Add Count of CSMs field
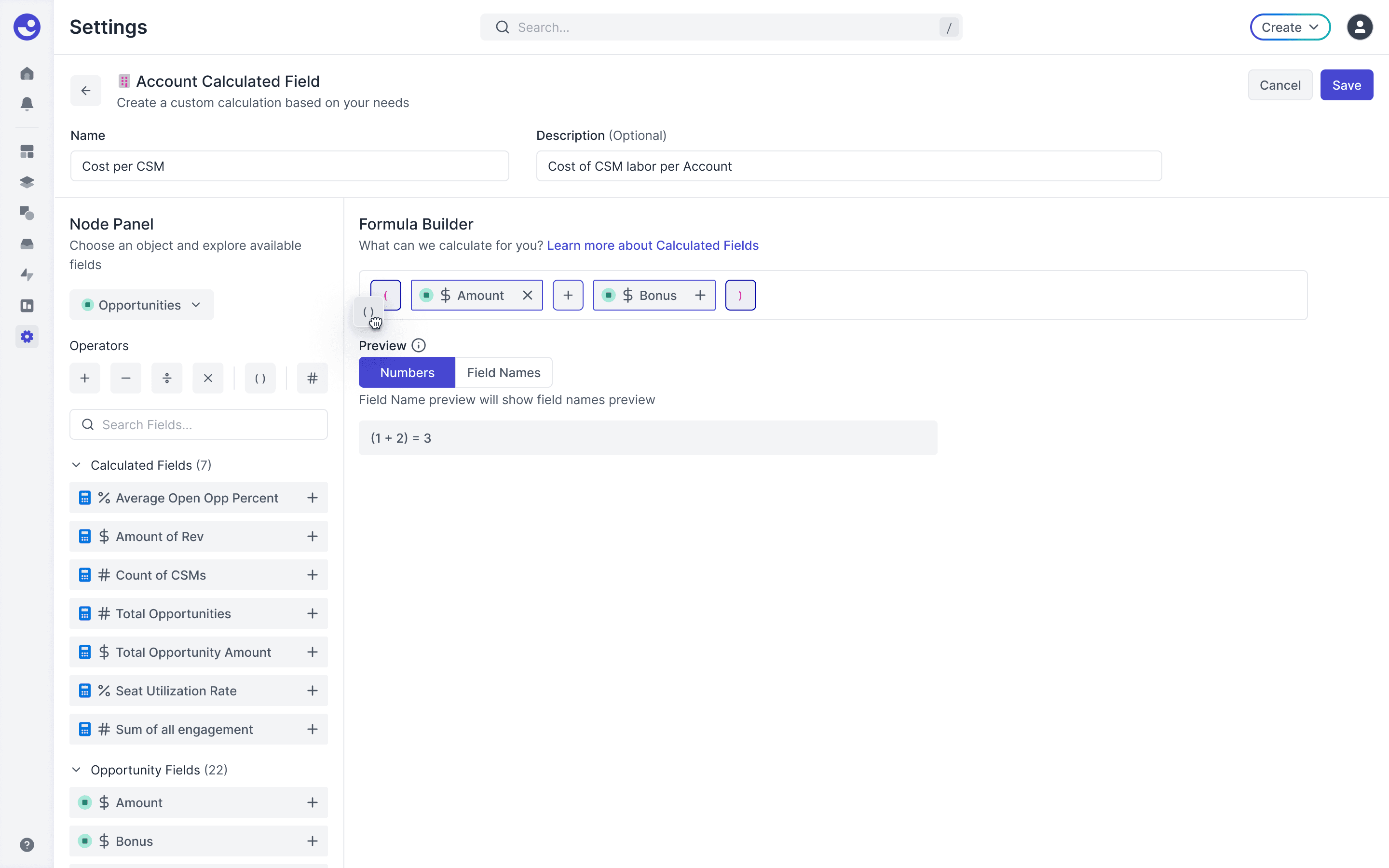 click(x=312, y=575)
